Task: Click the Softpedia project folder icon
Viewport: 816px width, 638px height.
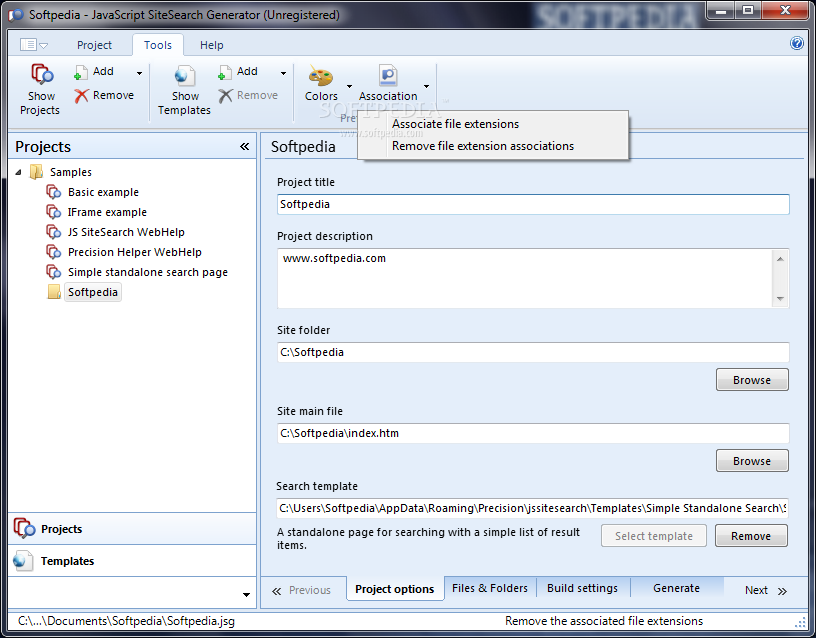Action: (x=54, y=292)
